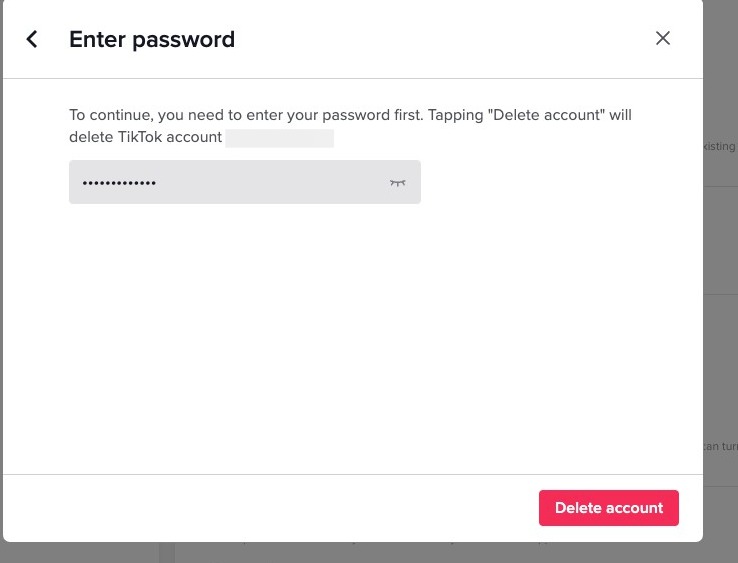Return to the previous step using left chevron
The height and width of the screenshot is (563, 738).
[32, 39]
